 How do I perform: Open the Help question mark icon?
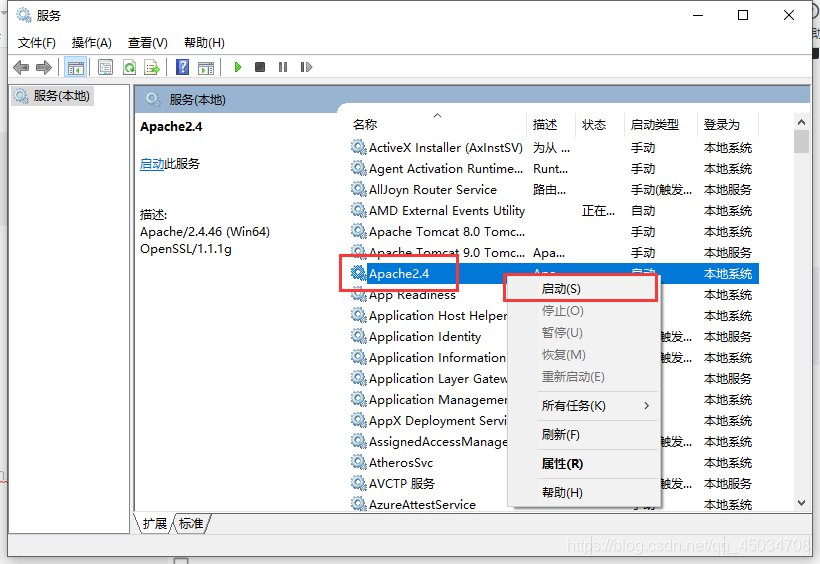point(183,67)
